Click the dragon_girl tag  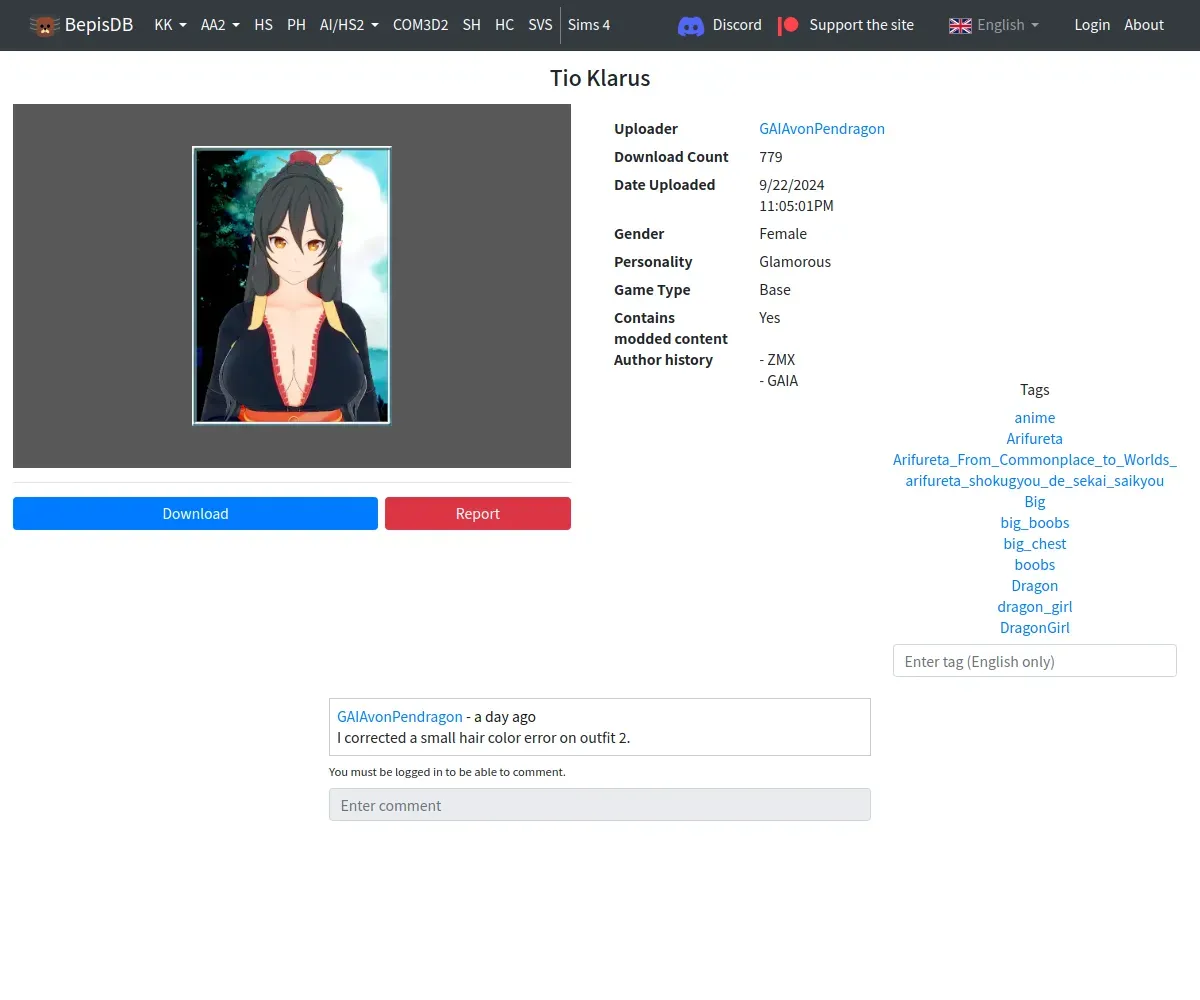pyautogui.click(x=1035, y=606)
